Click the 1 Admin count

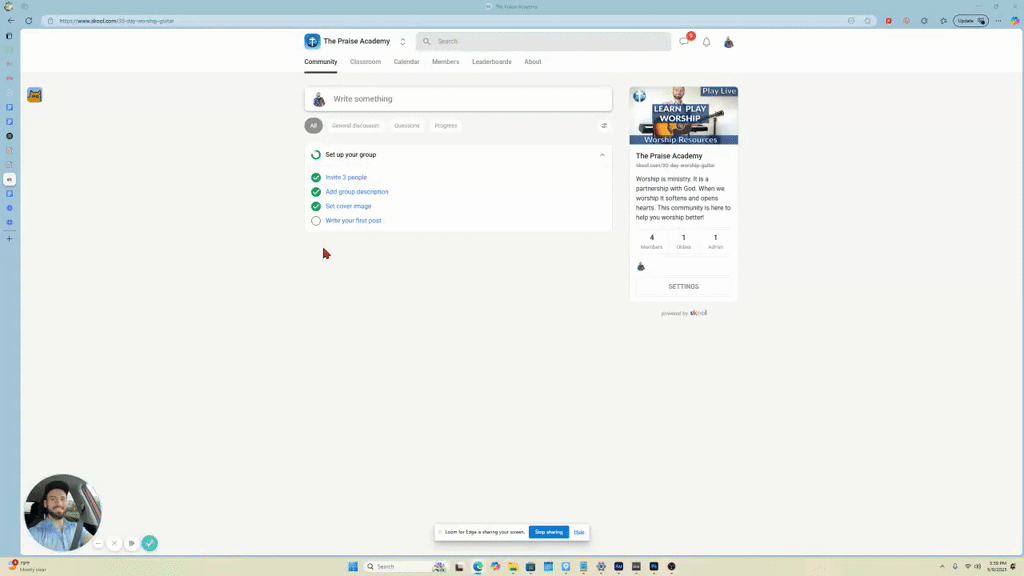tap(715, 242)
